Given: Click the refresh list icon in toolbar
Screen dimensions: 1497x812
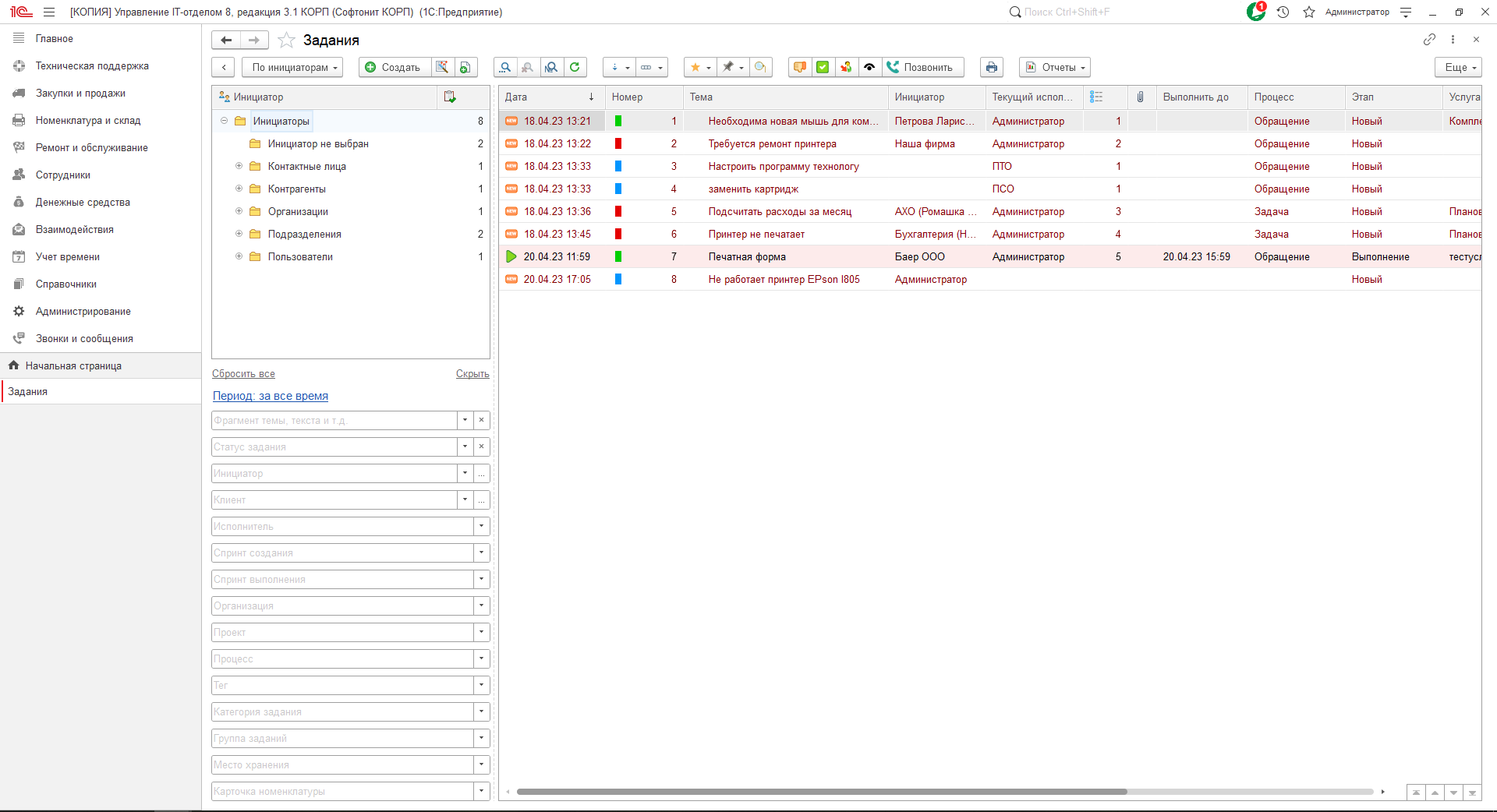Looking at the screenshot, I should point(575,67).
